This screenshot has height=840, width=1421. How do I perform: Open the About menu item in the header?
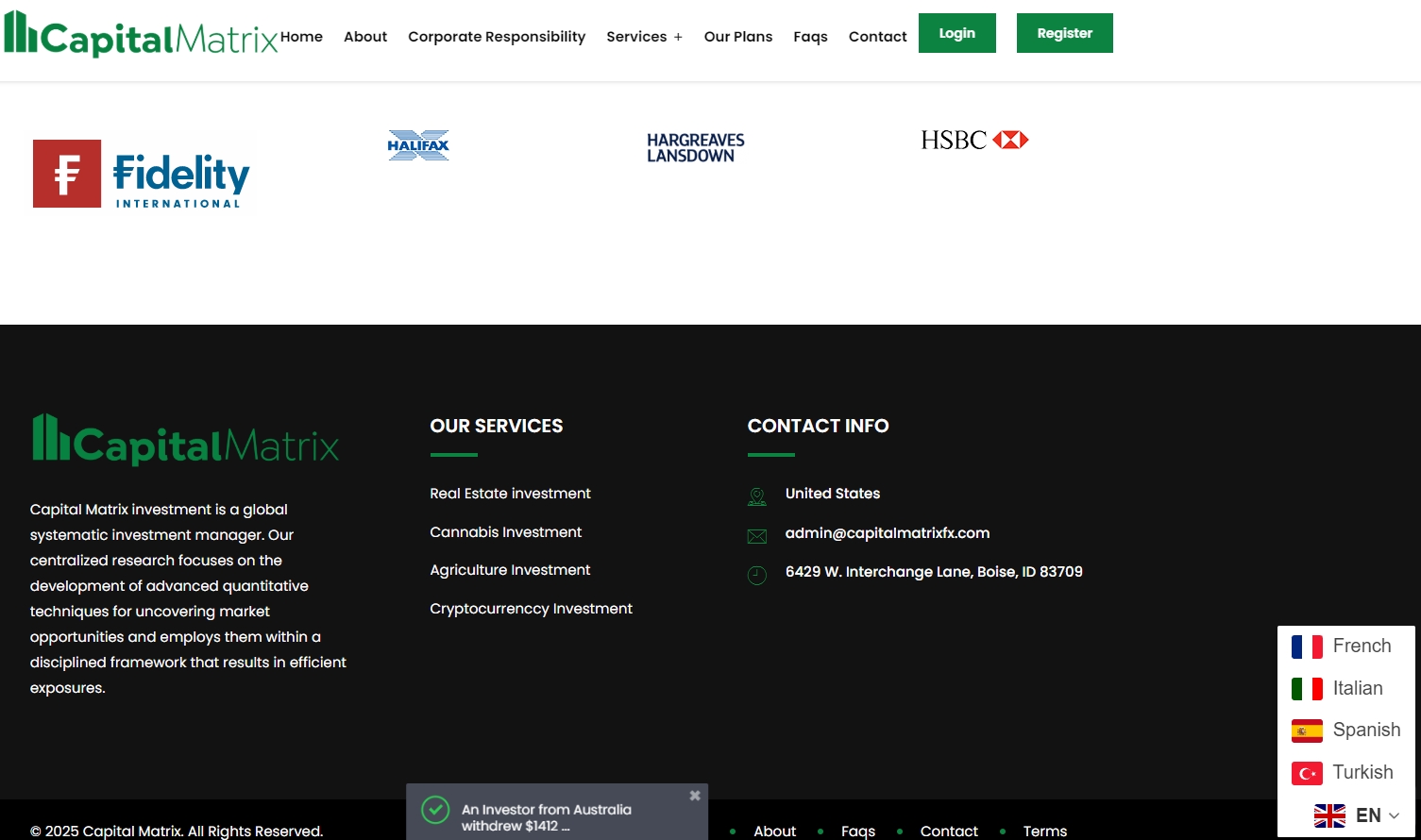tap(365, 37)
